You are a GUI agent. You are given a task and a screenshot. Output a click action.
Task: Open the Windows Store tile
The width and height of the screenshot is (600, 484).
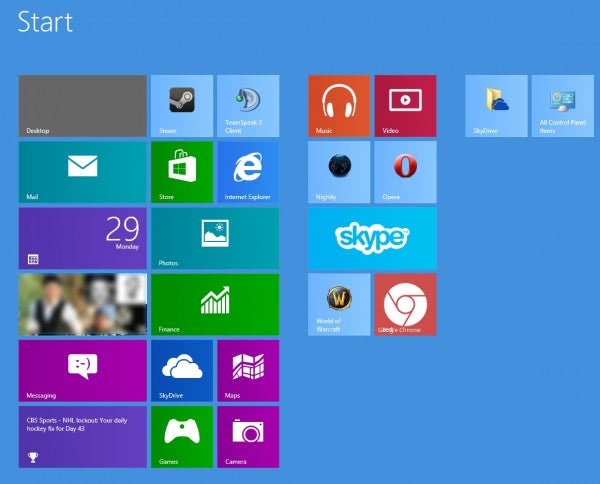point(182,172)
